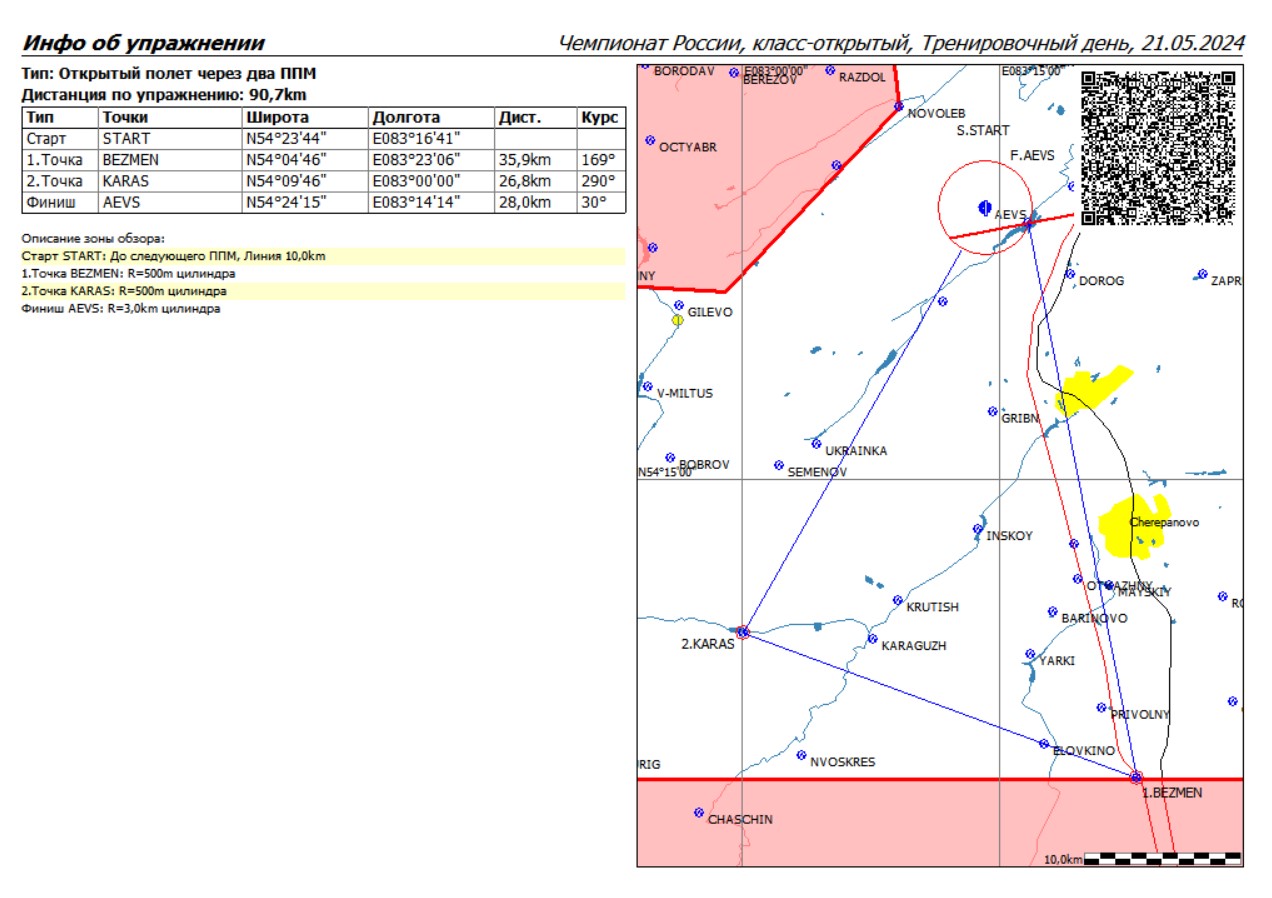Click the "Курс" column header
This screenshot has width=1272, height=898.
pyautogui.click(x=600, y=117)
